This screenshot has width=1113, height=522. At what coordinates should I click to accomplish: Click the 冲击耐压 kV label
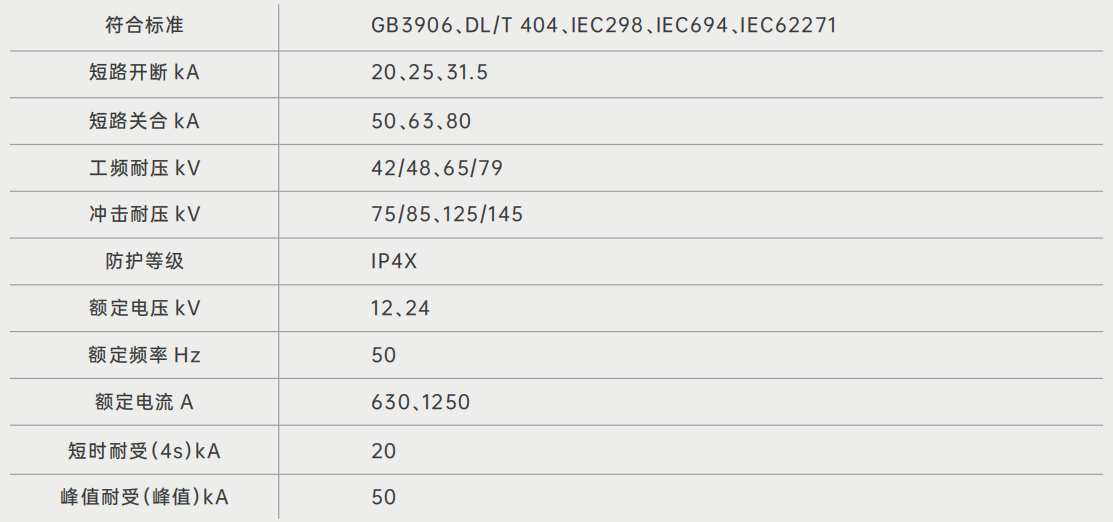(144, 214)
